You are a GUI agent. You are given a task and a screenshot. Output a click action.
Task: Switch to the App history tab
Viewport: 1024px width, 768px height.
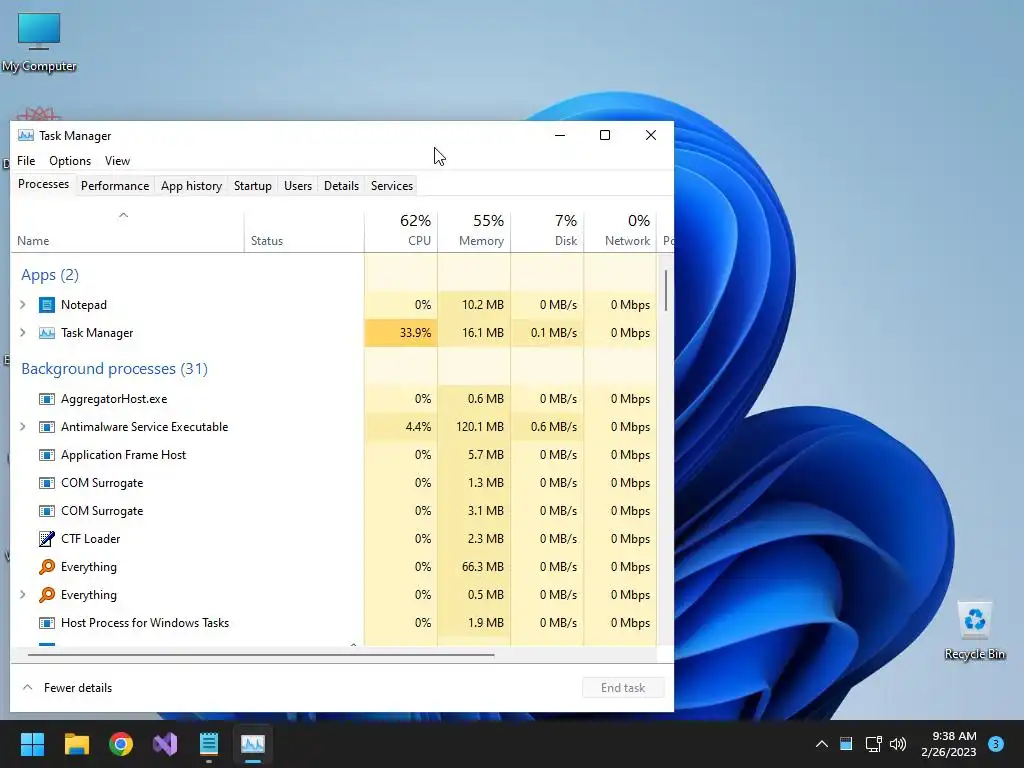[x=191, y=186]
